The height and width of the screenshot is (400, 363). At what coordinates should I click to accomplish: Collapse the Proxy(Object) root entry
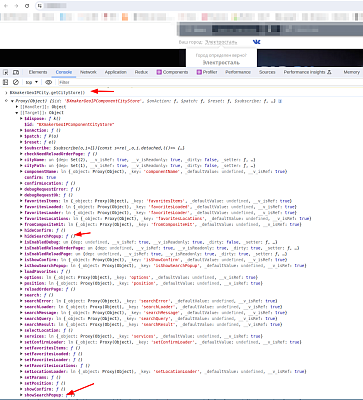click(x=12, y=101)
